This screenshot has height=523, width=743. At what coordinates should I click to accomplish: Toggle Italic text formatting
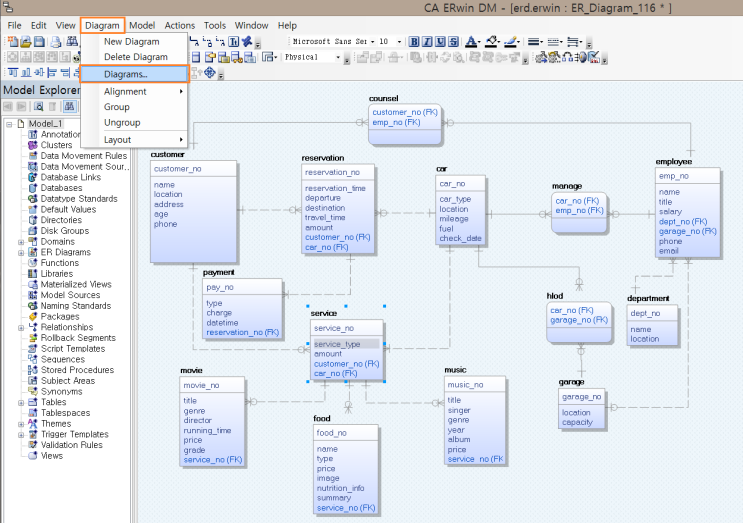pyautogui.click(x=427, y=42)
